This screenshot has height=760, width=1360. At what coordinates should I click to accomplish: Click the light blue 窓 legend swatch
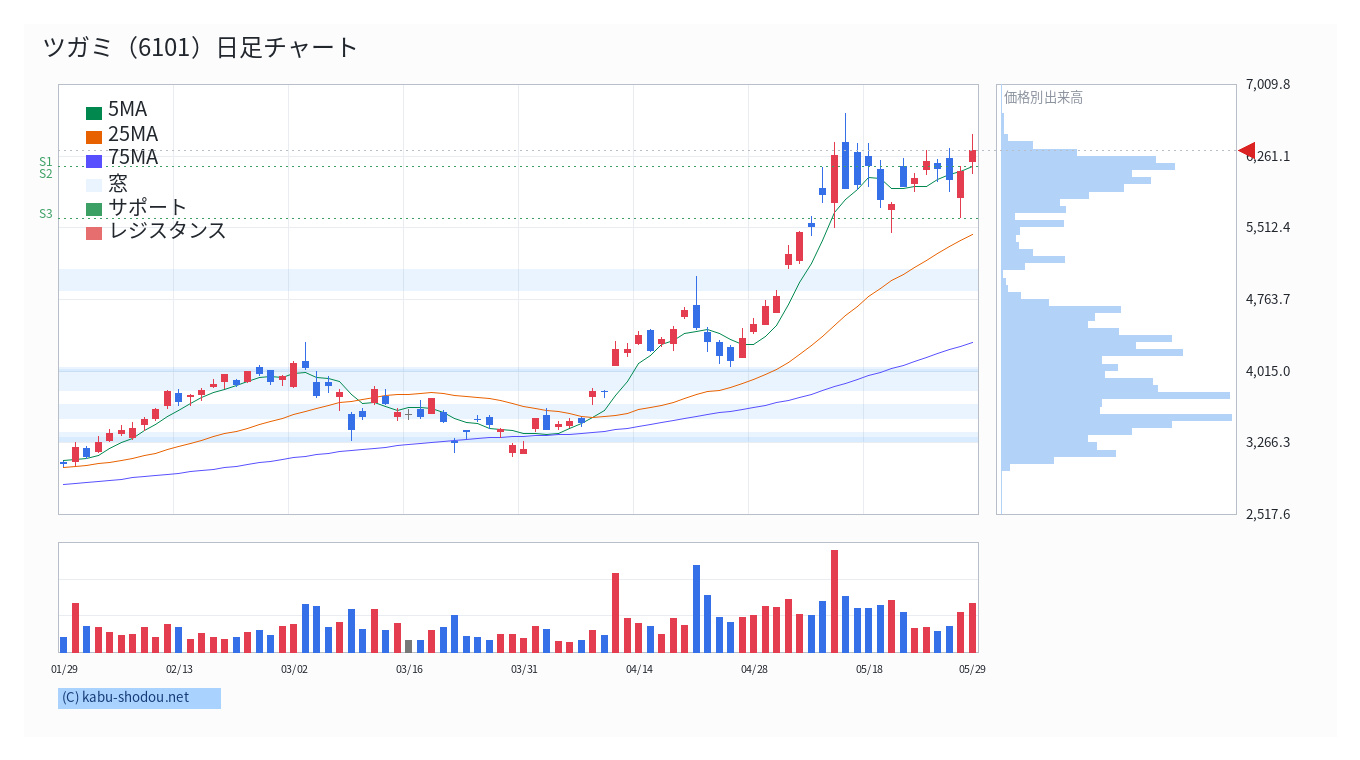pos(94,185)
